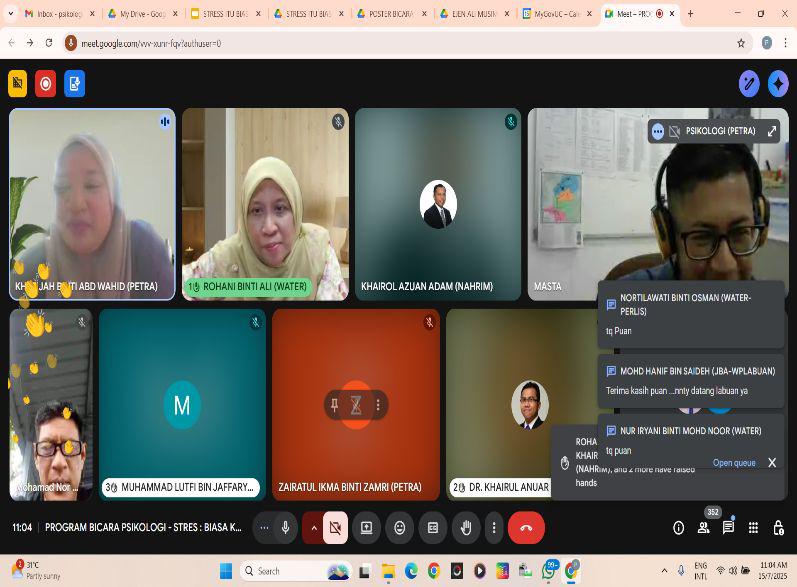Show the people participants panel
Screen dimensions: 797x587
pos(704,527)
